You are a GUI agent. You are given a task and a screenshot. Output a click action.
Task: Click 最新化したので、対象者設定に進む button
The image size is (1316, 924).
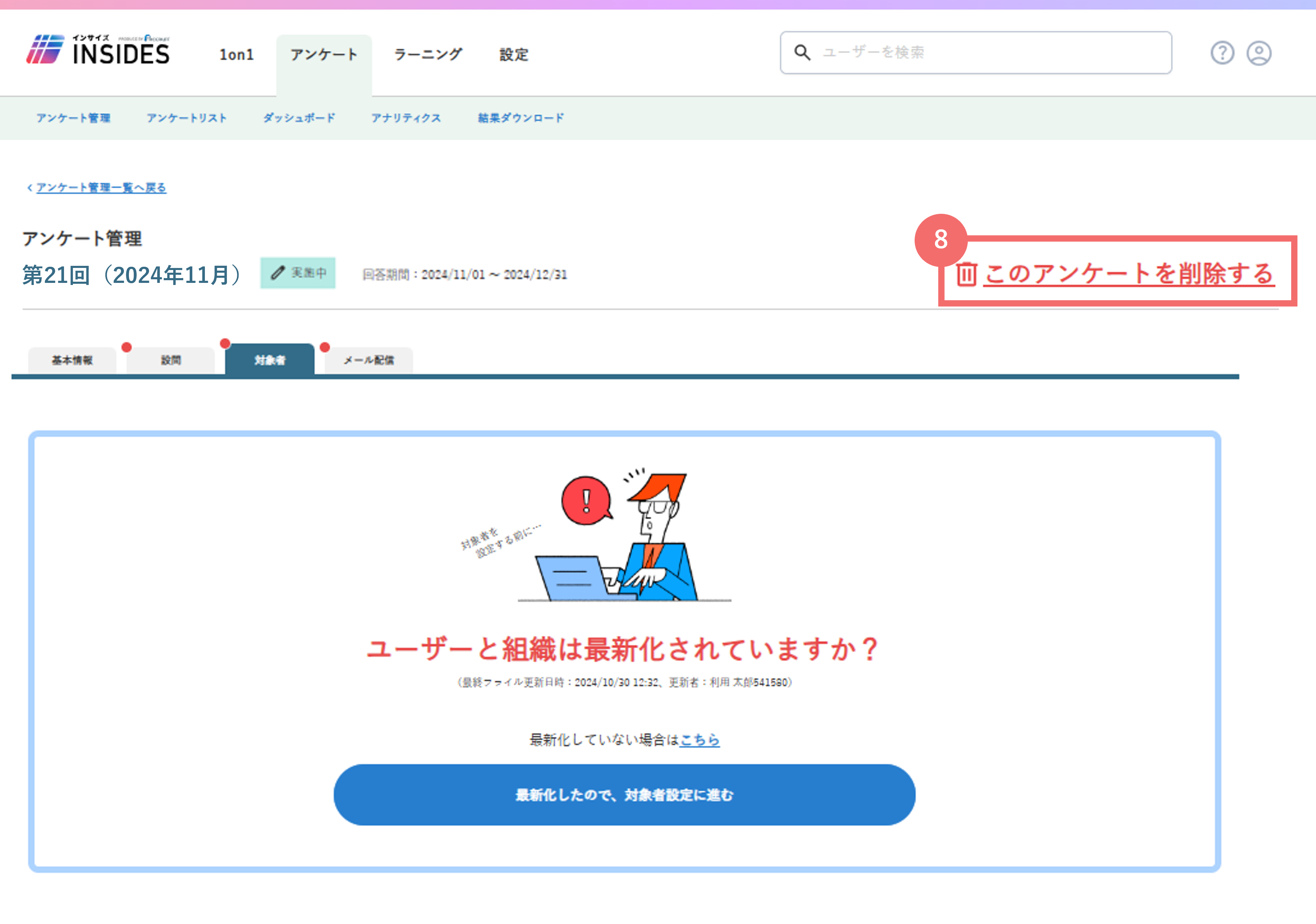pos(624,795)
